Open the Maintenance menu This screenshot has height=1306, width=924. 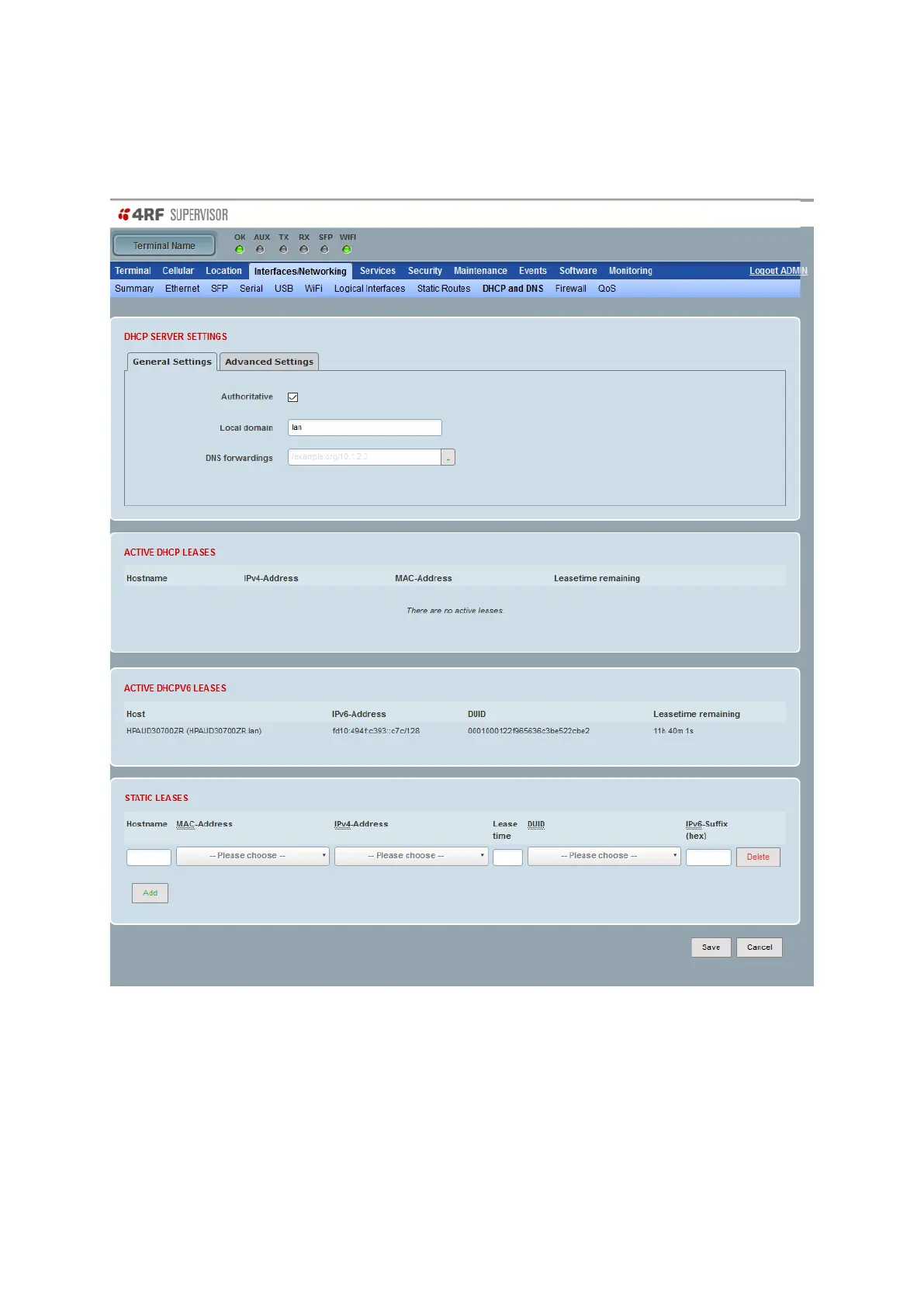pyautogui.click(x=480, y=271)
